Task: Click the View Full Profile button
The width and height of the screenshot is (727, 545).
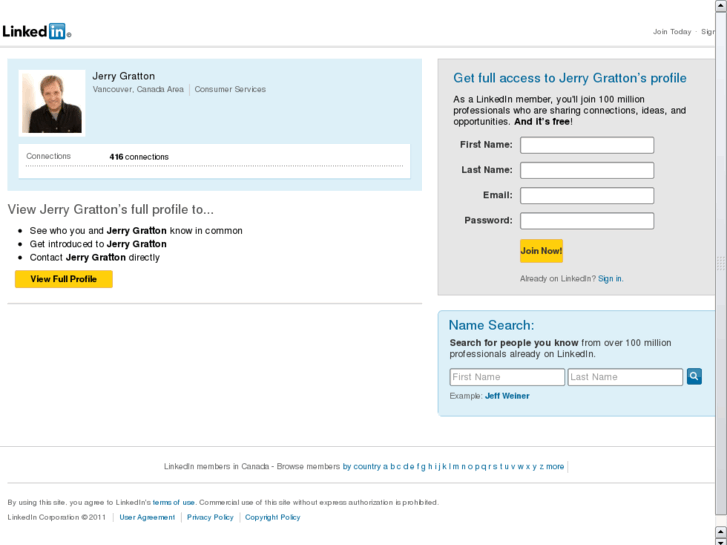Action: pos(64,279)
